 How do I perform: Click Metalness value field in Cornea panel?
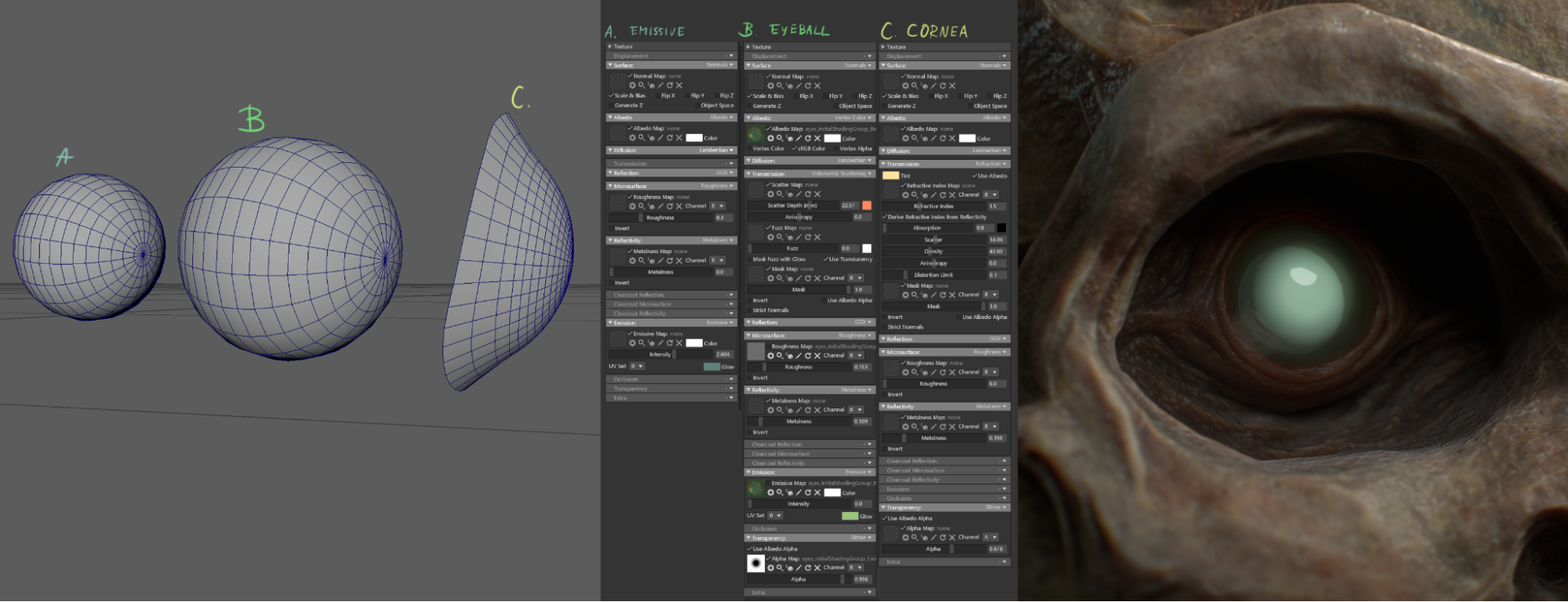click(996, 438)
